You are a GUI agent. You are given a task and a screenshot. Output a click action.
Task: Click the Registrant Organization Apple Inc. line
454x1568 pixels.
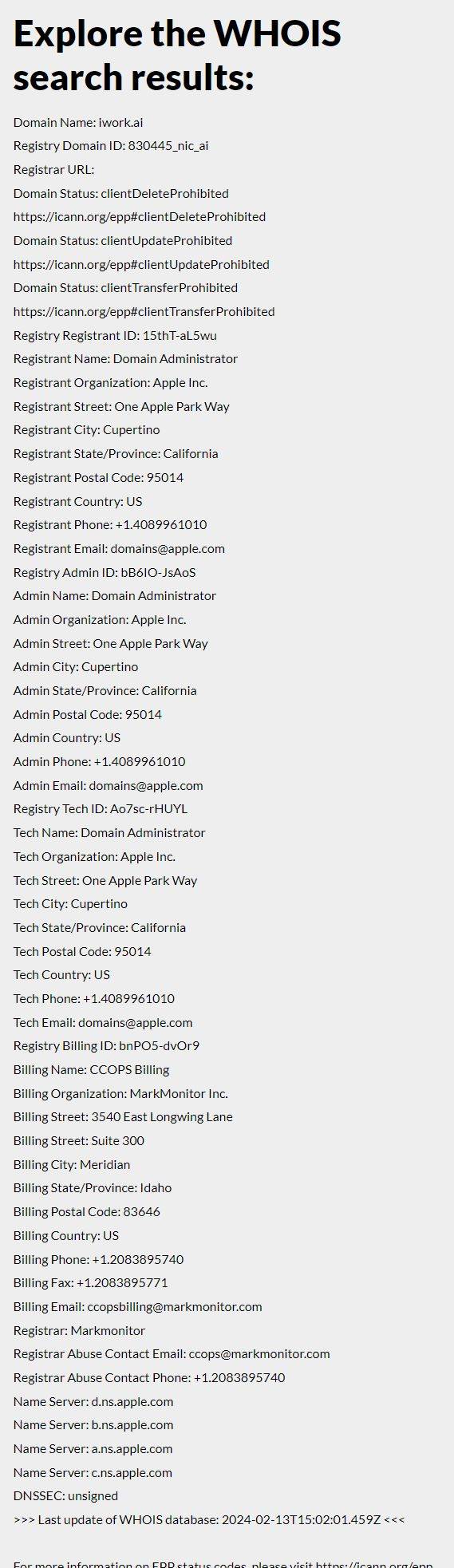pyautogui.click(x=110, y=382)
